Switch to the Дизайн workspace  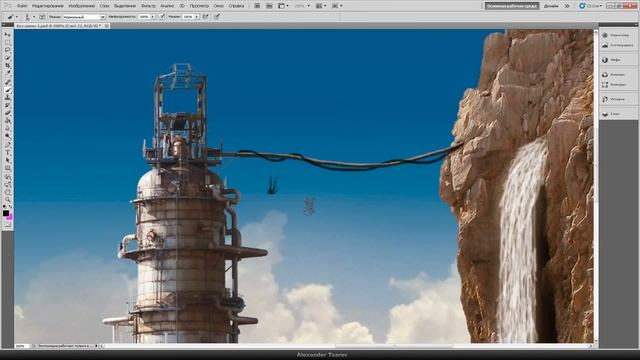pyautogui.click(x=551, y=6)
